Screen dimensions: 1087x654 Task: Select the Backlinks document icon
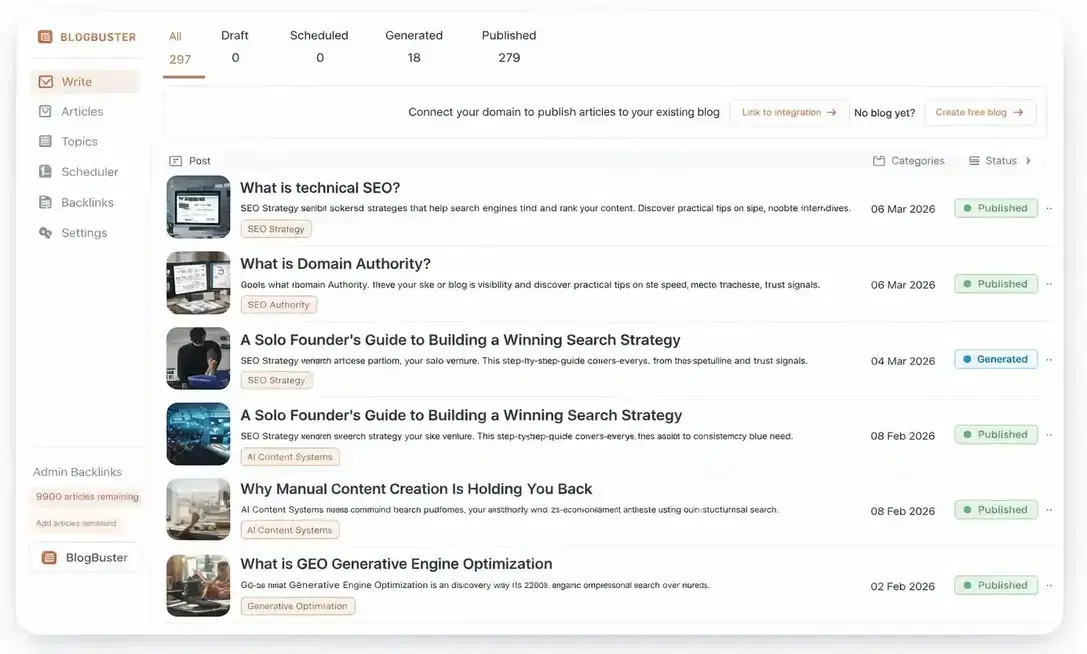pyautogui.click(x=45, y=202)
